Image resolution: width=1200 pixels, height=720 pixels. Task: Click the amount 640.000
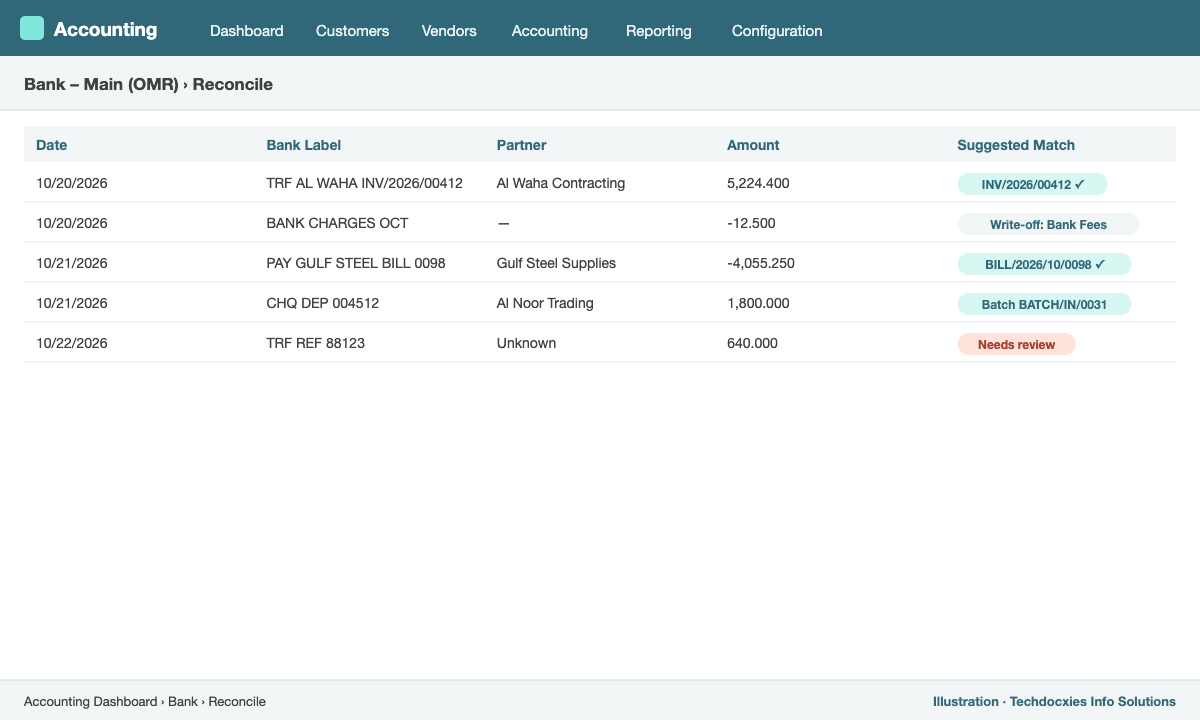point(752,343)
